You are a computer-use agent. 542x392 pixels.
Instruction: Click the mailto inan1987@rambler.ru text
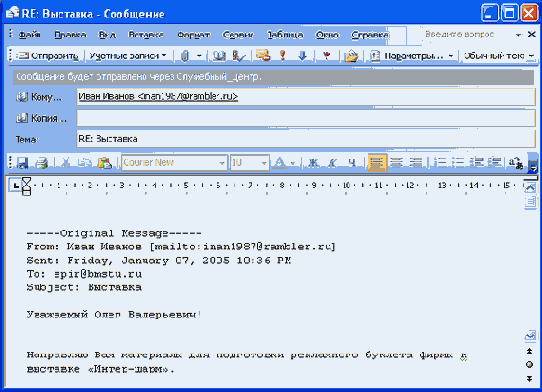(242, 246)
